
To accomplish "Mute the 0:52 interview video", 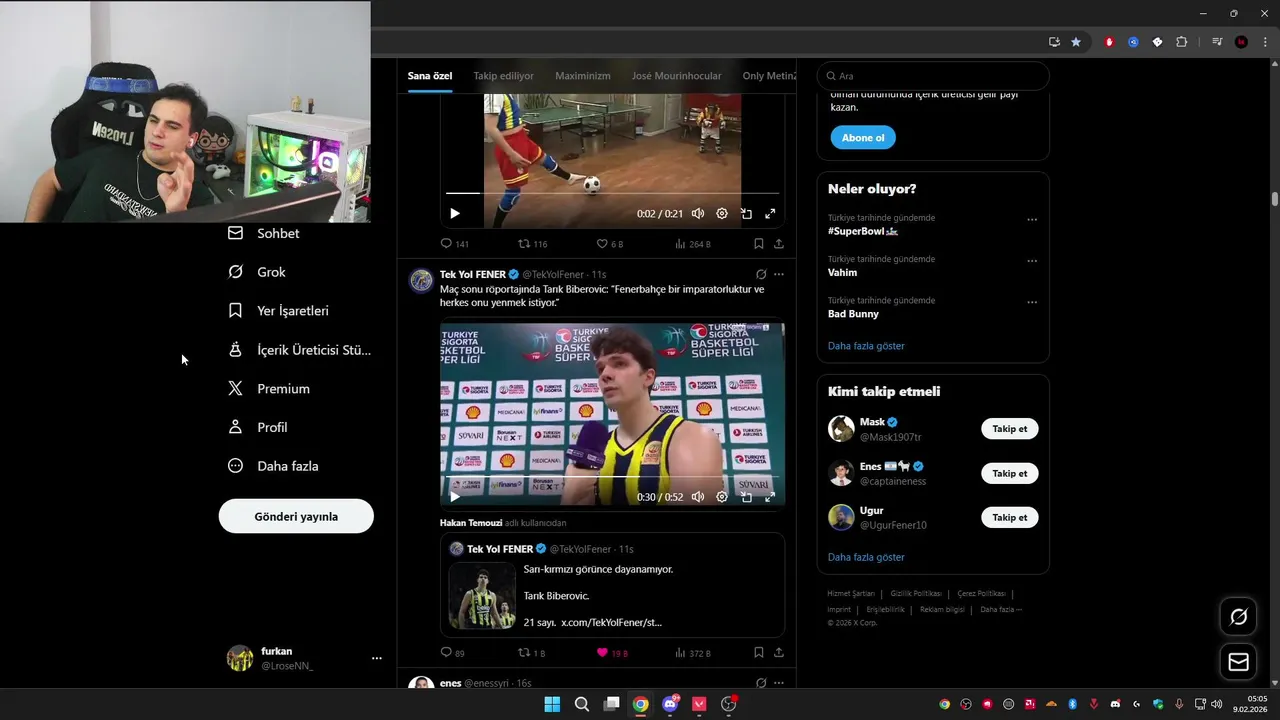I will [x=698, y=497].
